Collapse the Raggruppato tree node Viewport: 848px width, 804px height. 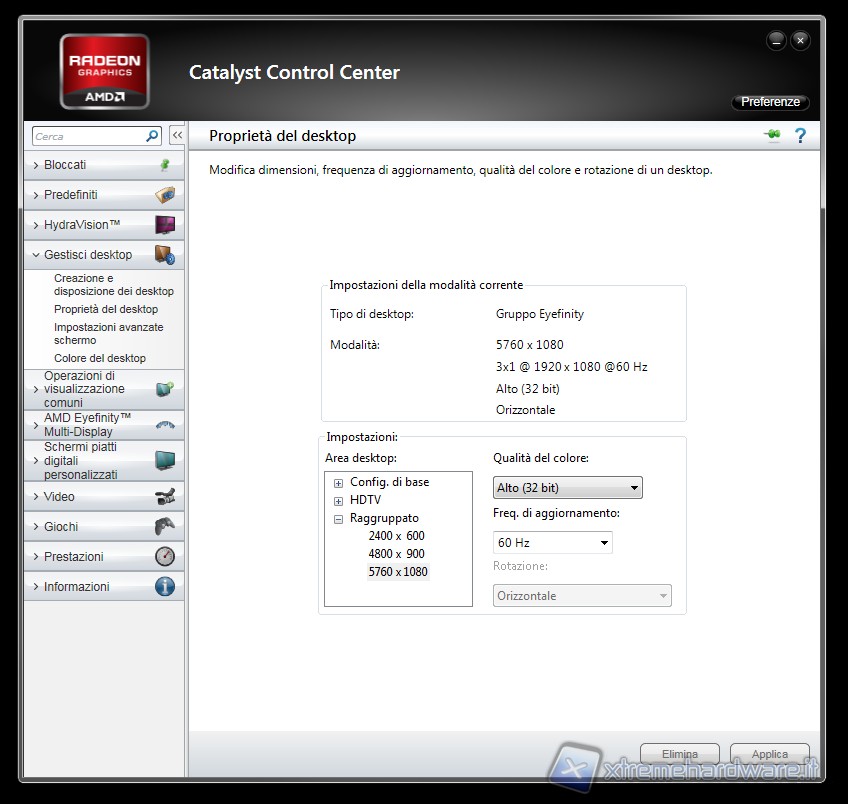339,519
